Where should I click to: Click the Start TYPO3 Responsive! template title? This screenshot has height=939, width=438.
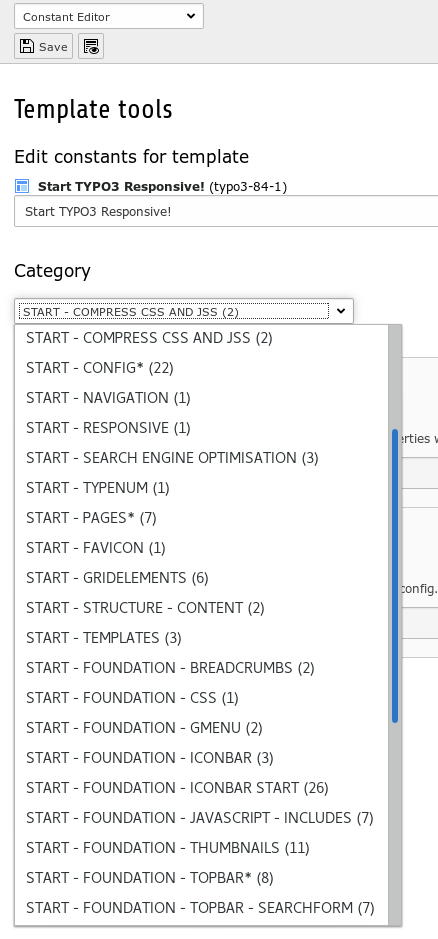121,186
